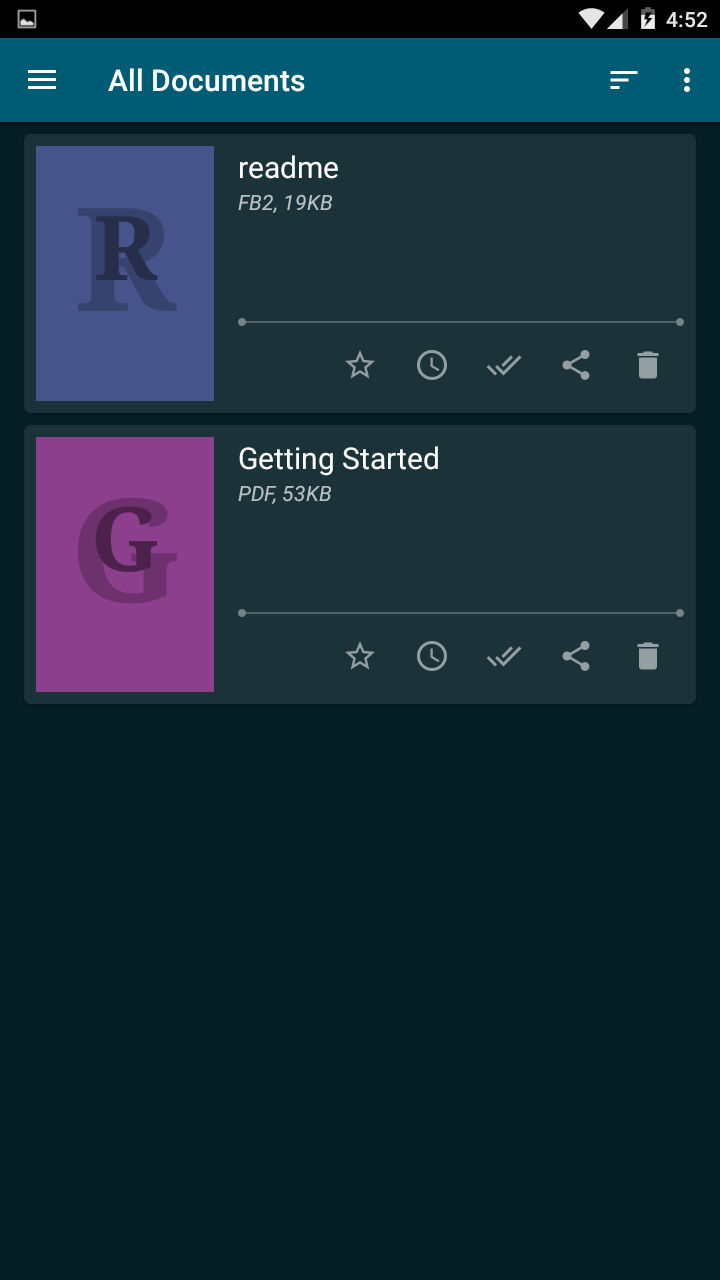Open the sort options icon in toolbar
This screenshot has width=720, height=1280.
click(x=624, y=80)
